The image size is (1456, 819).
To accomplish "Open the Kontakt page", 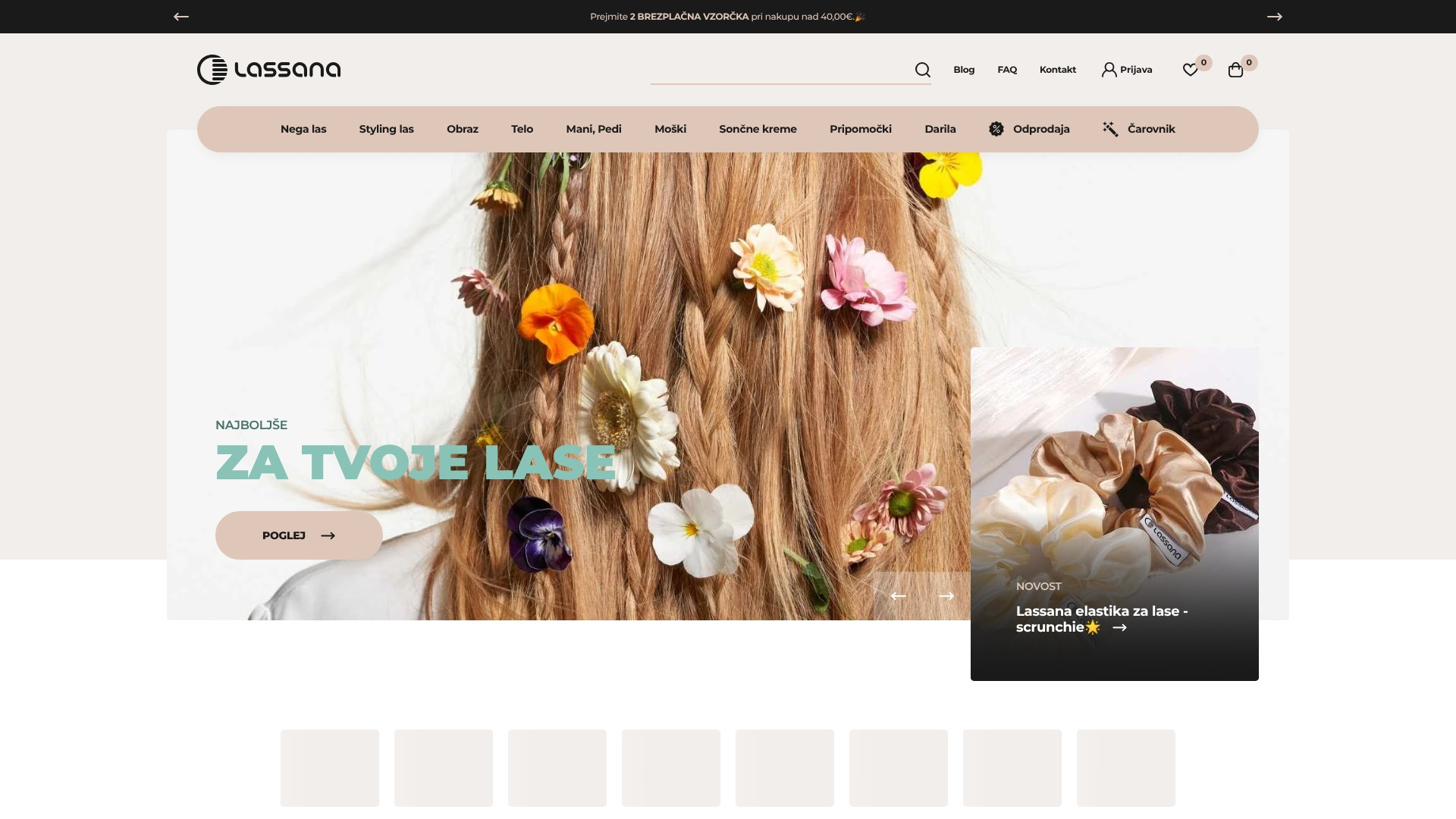I will click(x=1057, y=70).
